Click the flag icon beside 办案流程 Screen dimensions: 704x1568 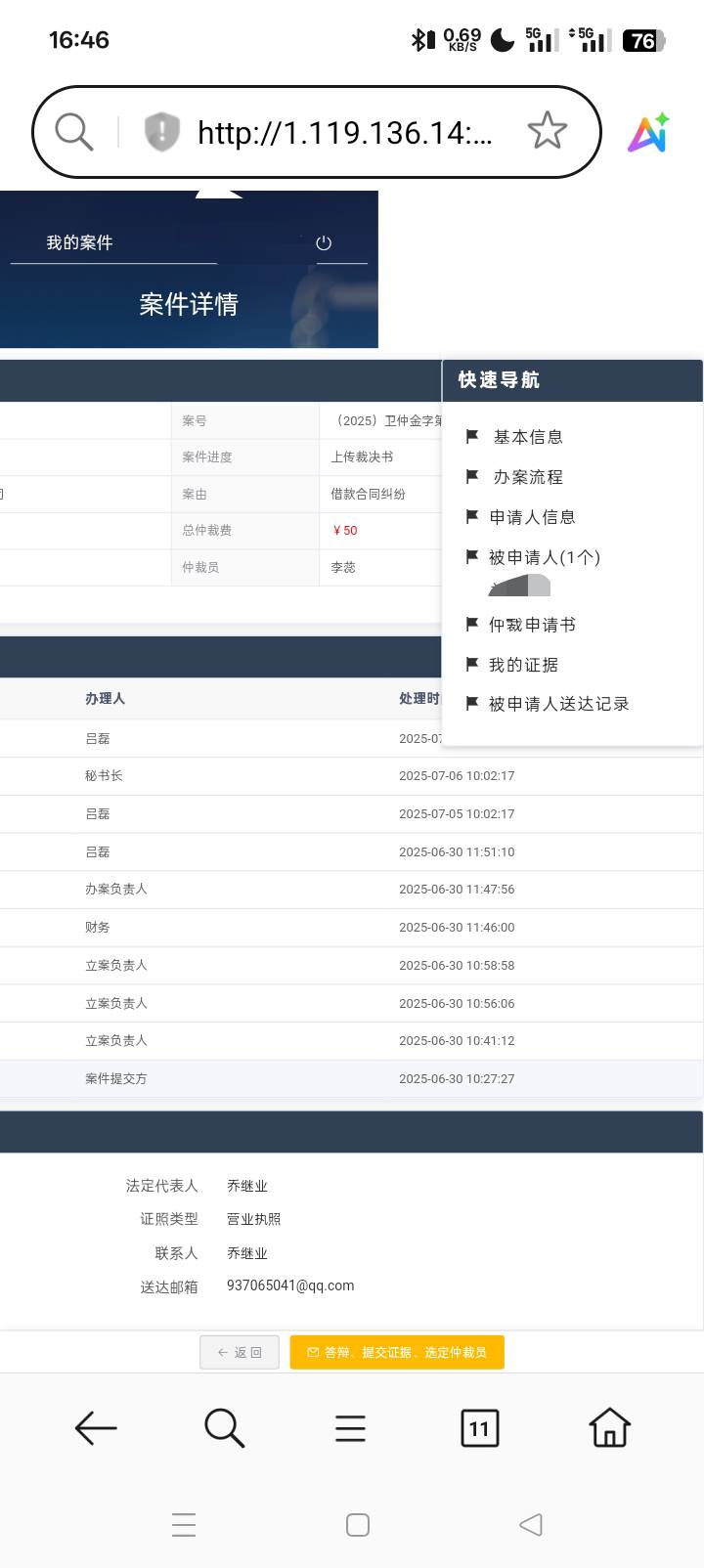tap(472, 477)
